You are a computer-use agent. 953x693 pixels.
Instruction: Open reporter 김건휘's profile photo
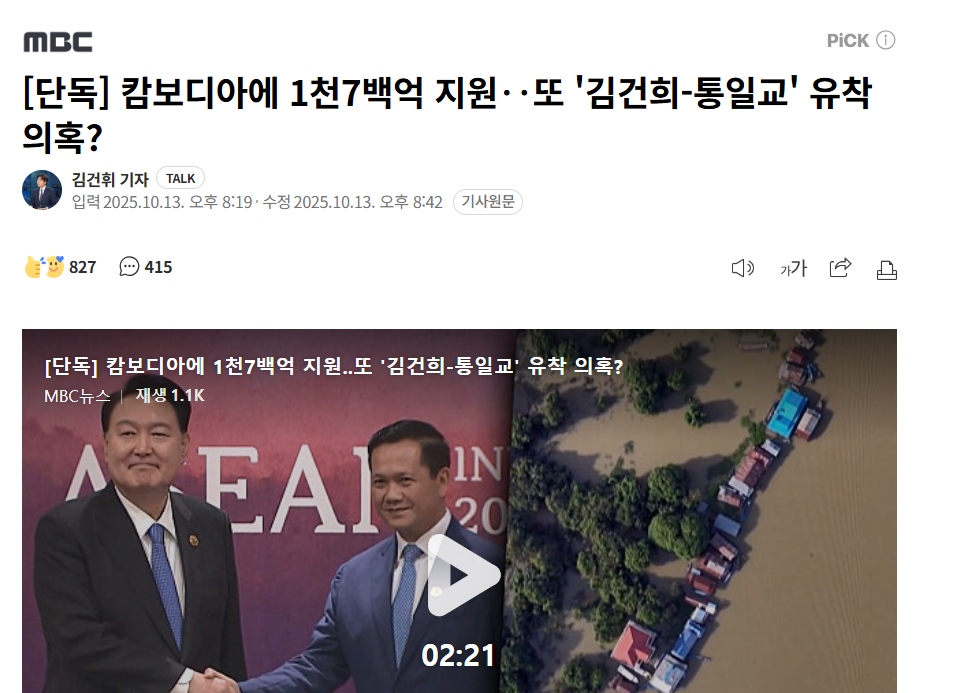42,190
